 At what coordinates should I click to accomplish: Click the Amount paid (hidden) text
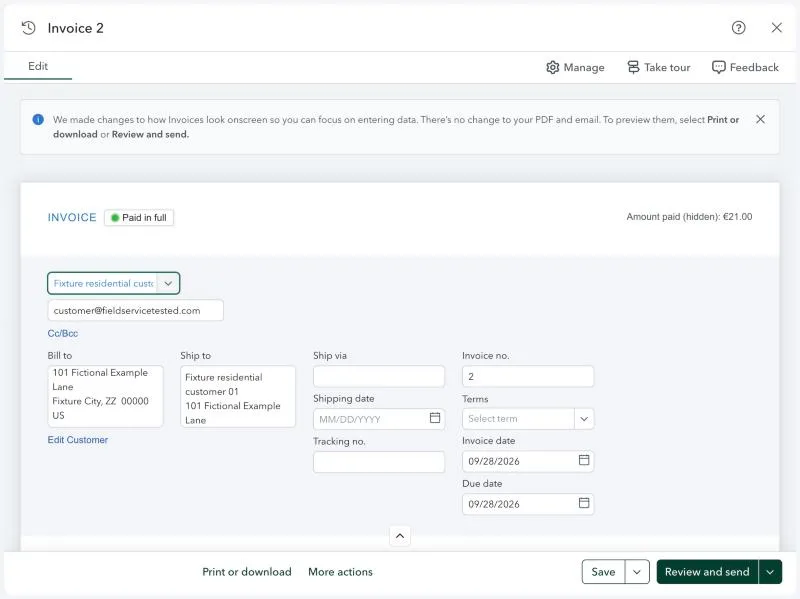click(x=689, y=217)
